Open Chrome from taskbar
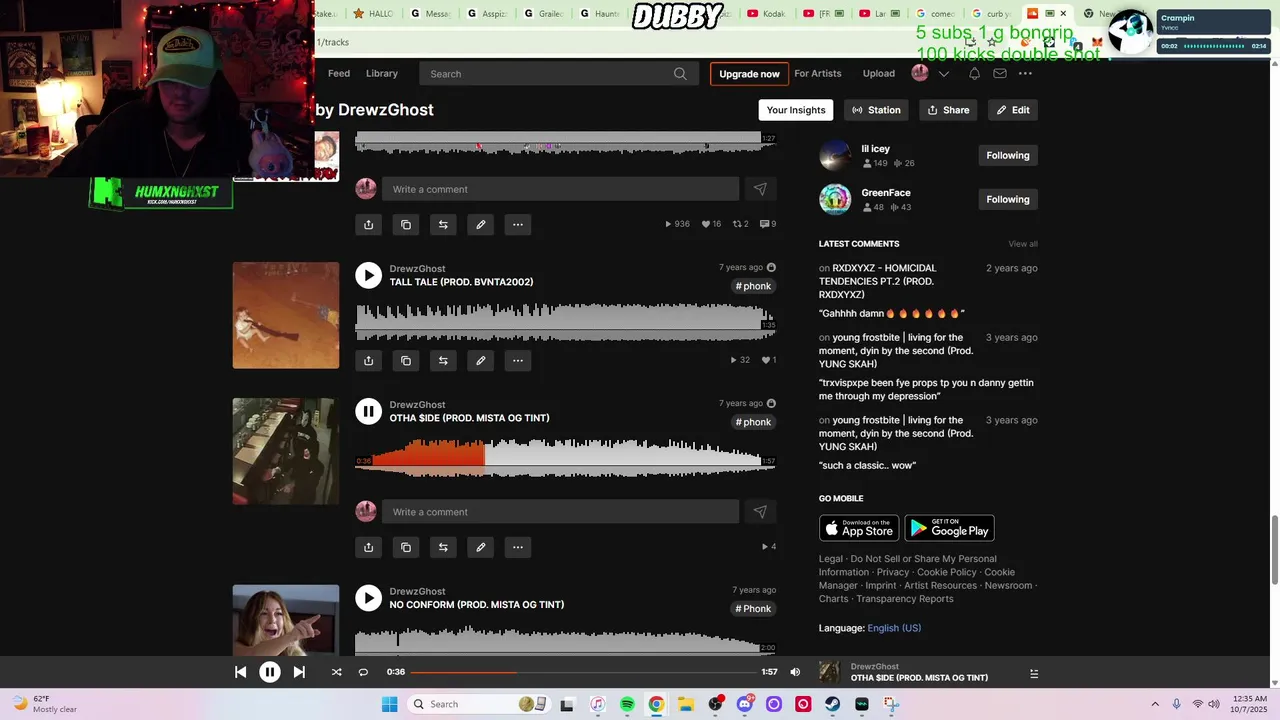Viewport: 1280px width, 720px height. tap(656, 704)
